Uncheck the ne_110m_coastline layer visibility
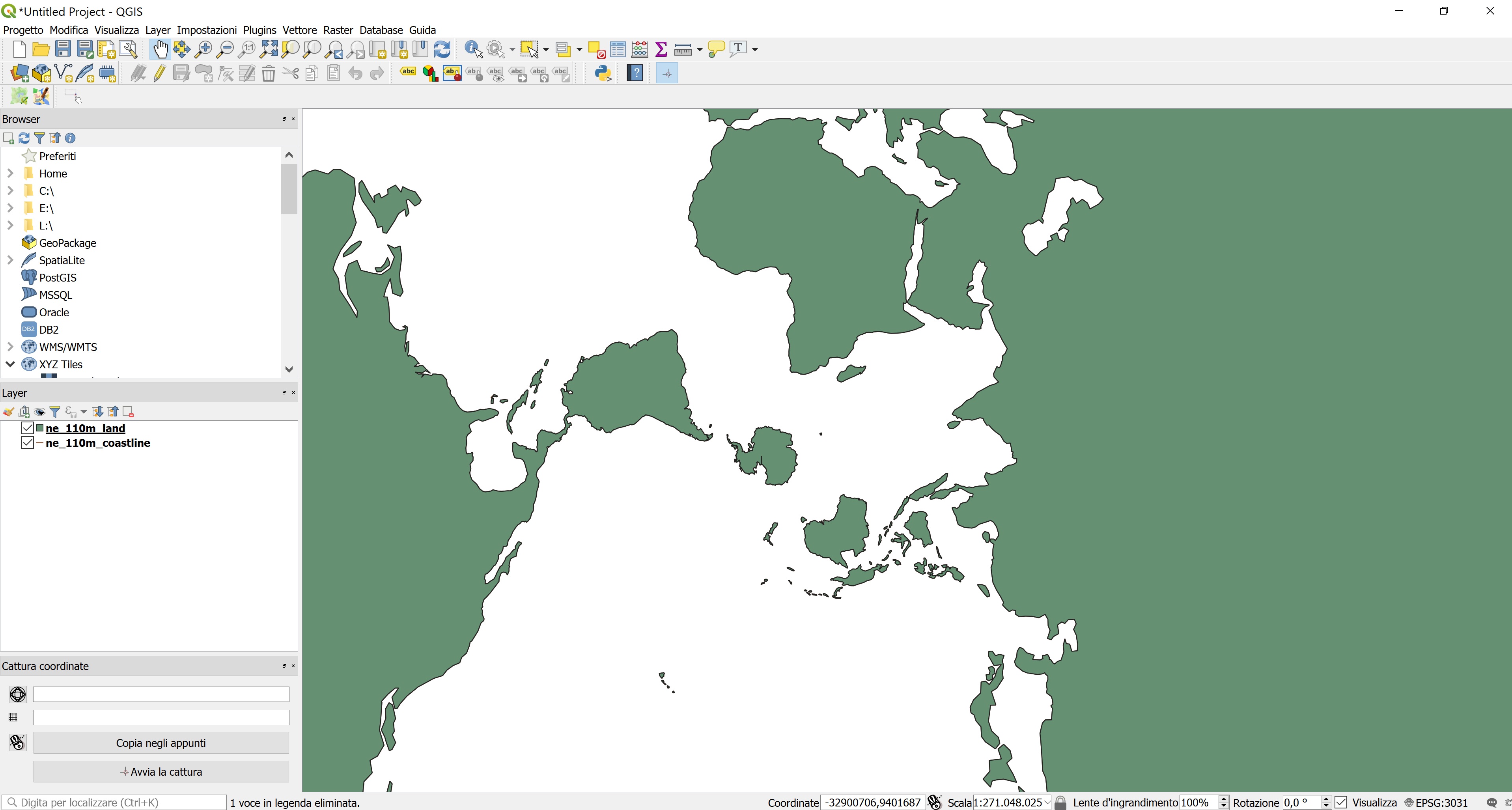The height and width of the screenshot is (810, 1512). coord(27,442)
